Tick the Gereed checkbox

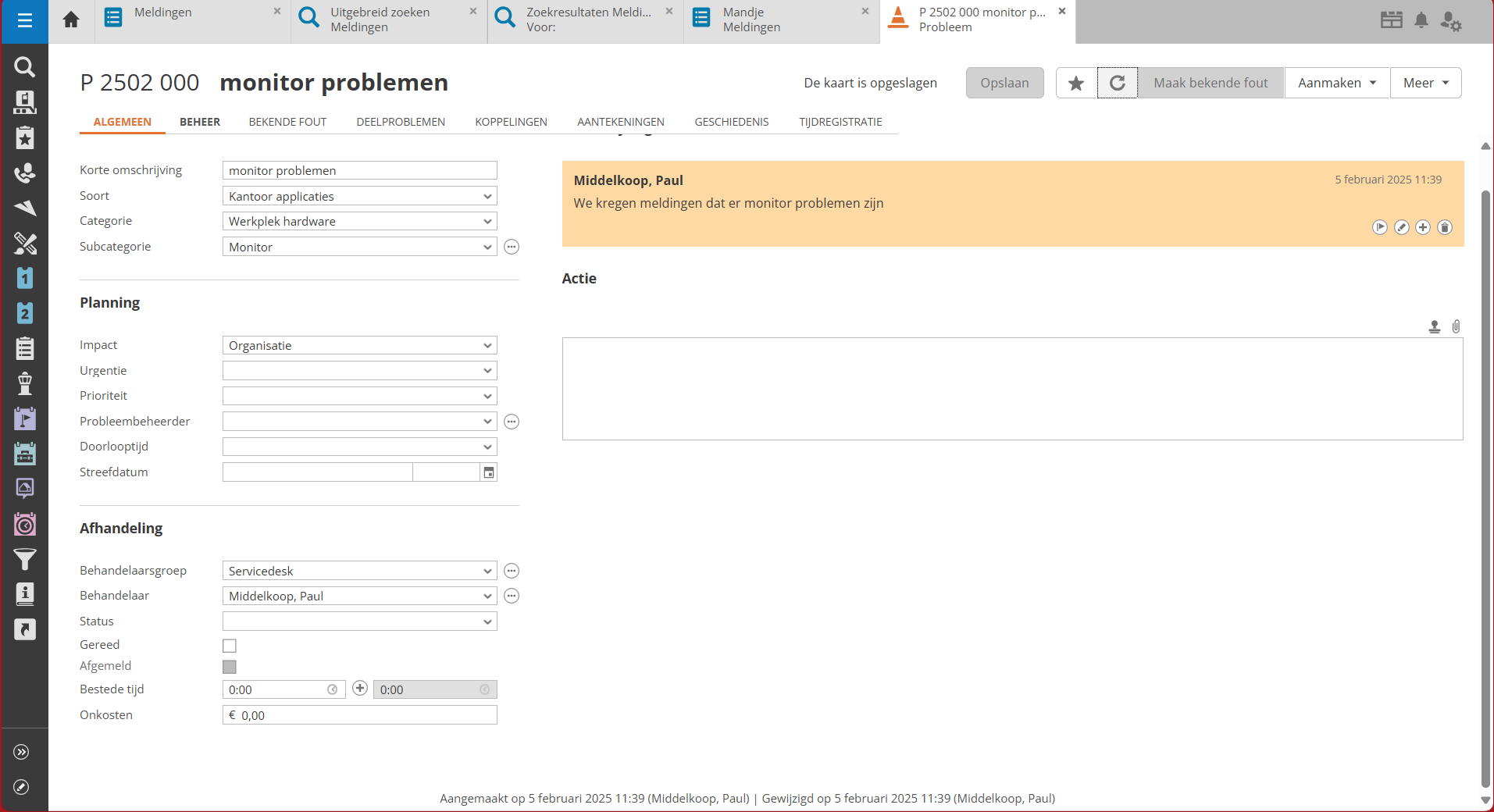(230, 646)
